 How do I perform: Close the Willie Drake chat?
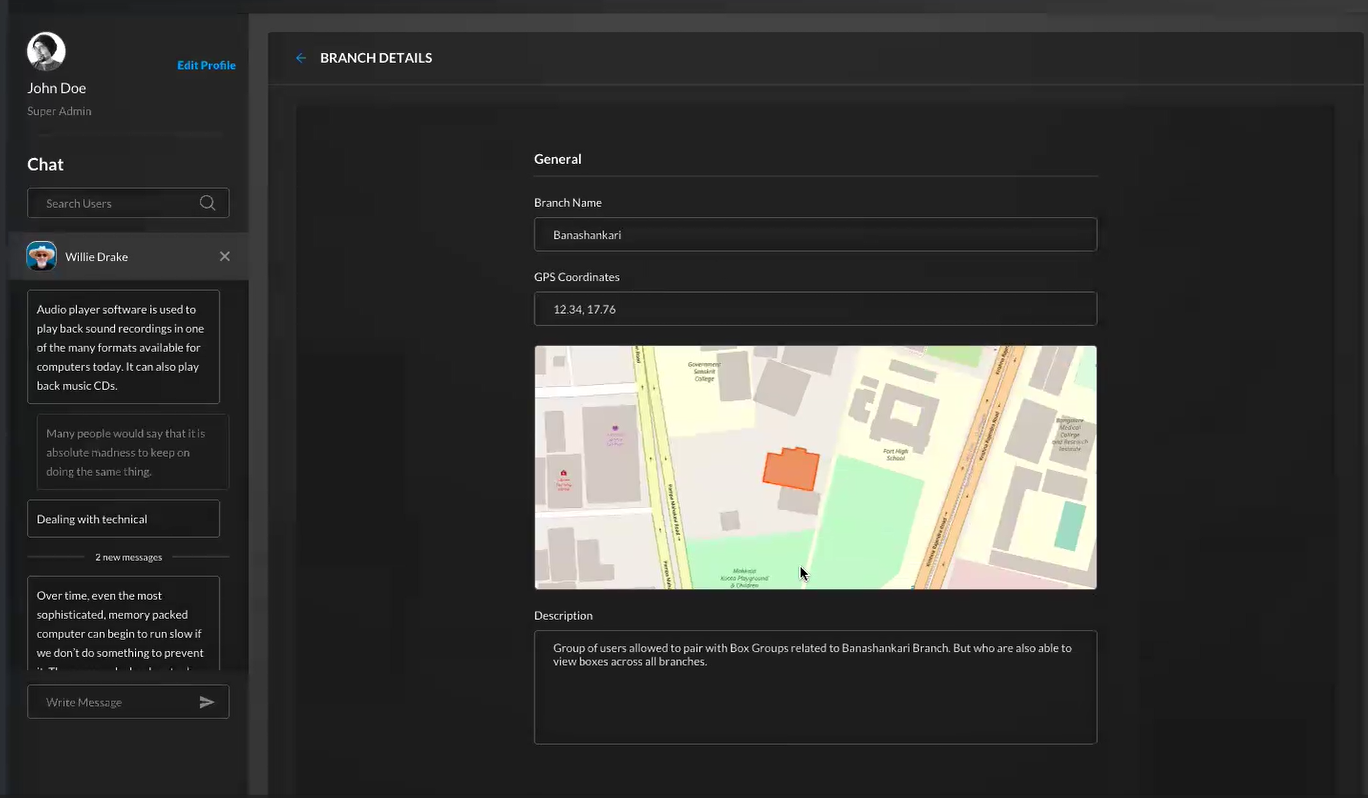[225, 257]
